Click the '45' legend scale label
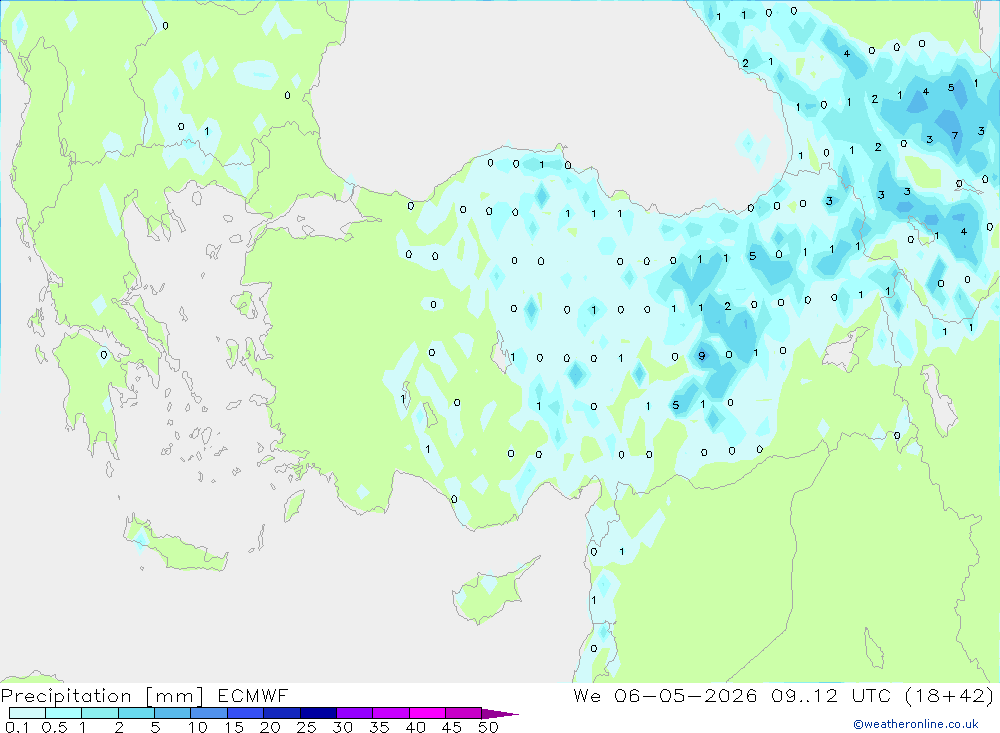The image size is (1000, 733). click(452, 727)
